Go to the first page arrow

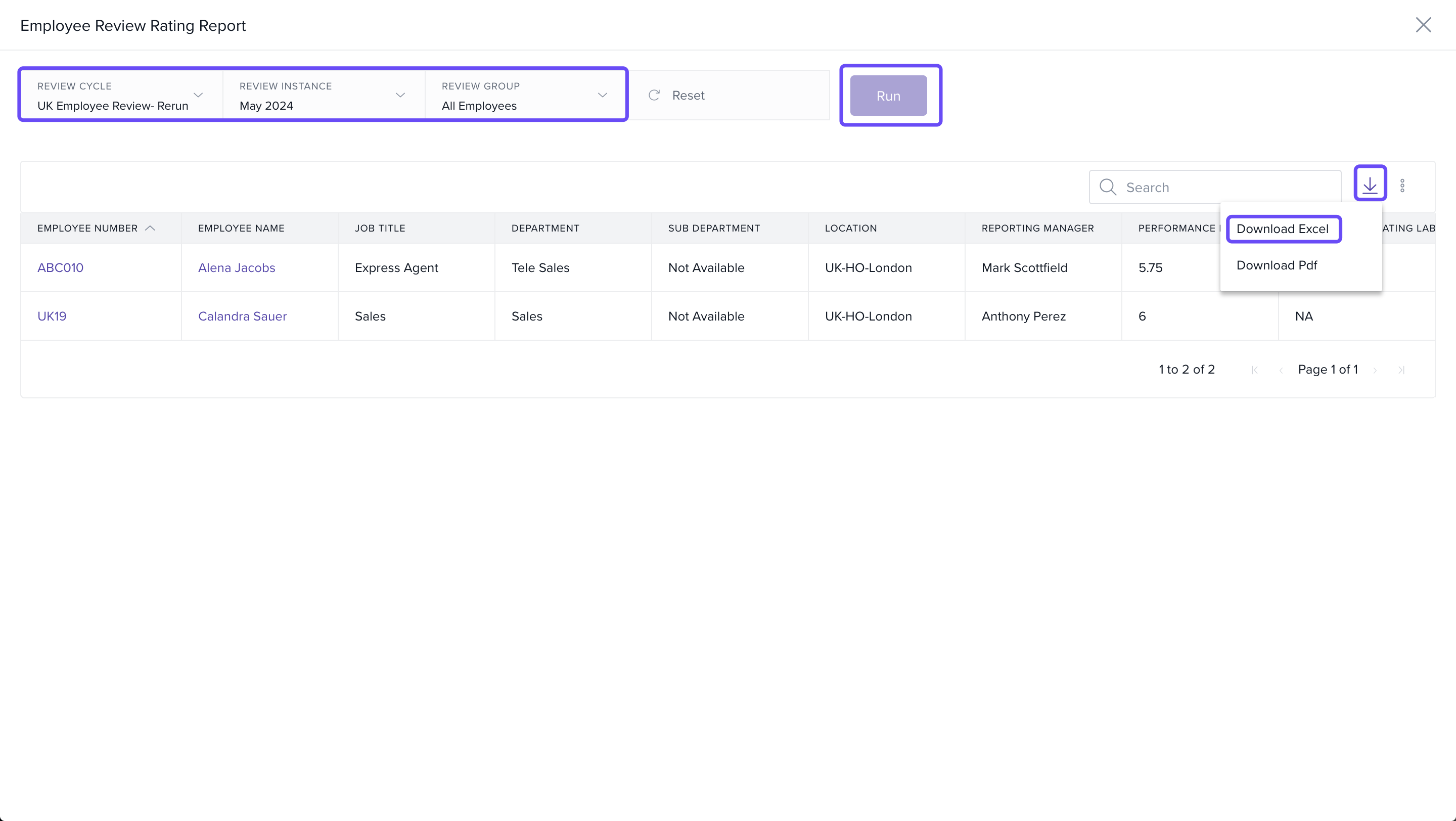1254,370
